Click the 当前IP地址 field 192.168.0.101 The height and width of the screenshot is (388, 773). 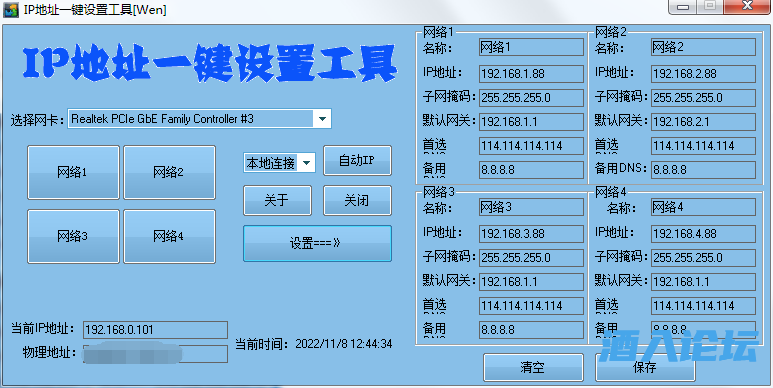[155, 330]
